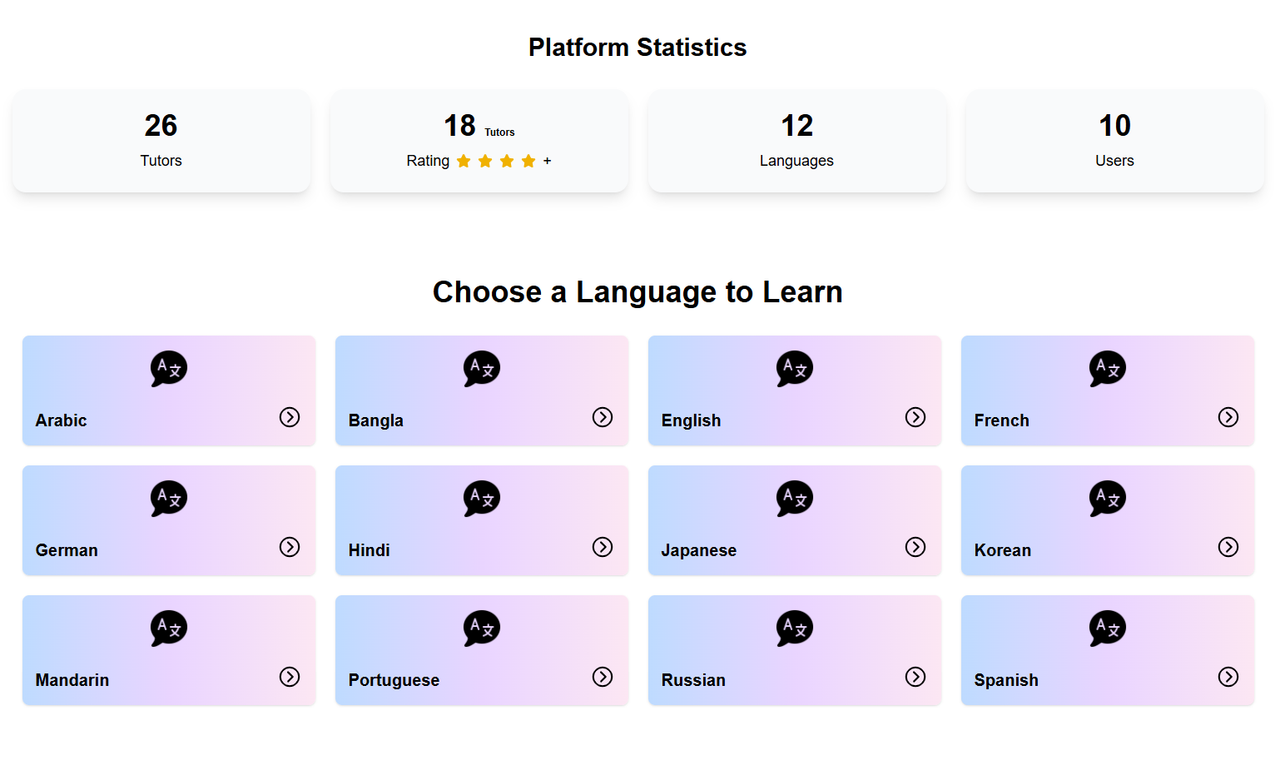Click the first gold rating star

tap(463, 161)
